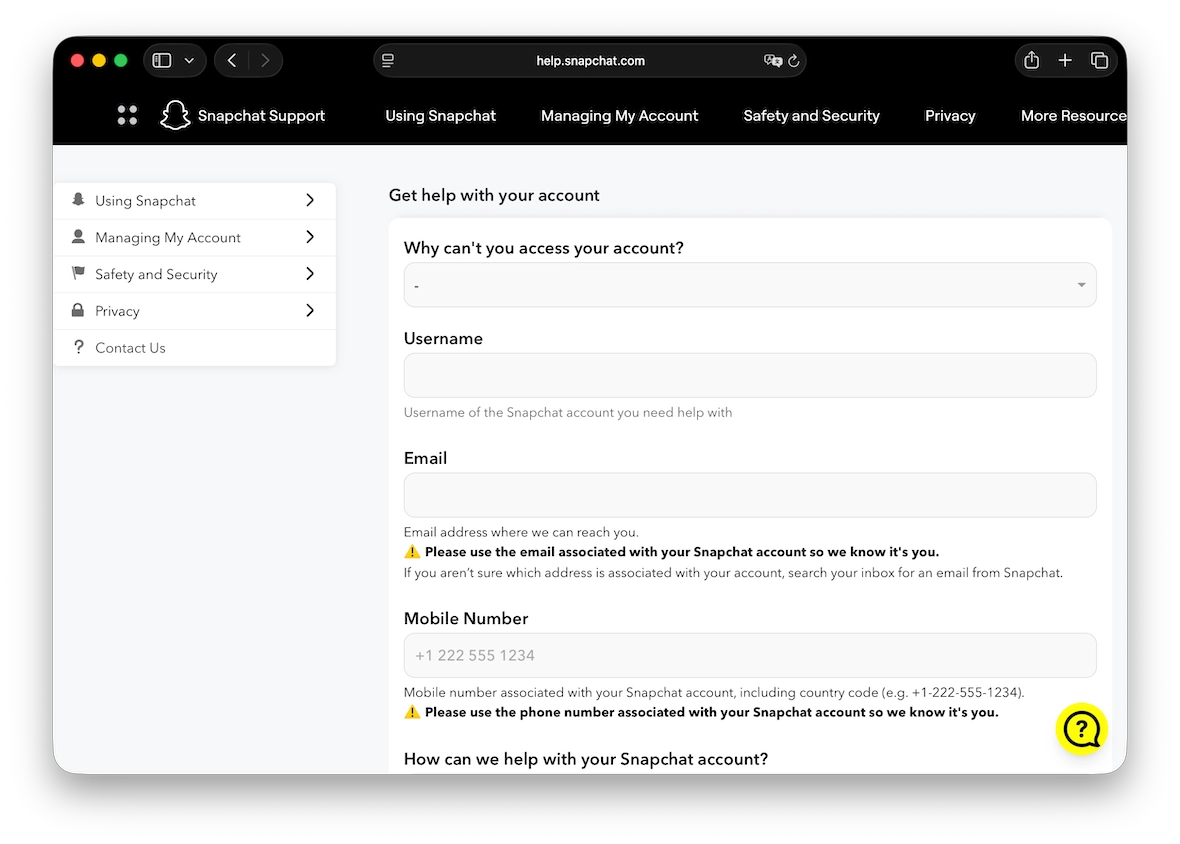Reload the page with the refresh icon
Viewport: 1180px width, 844px height.
(794, 61)
